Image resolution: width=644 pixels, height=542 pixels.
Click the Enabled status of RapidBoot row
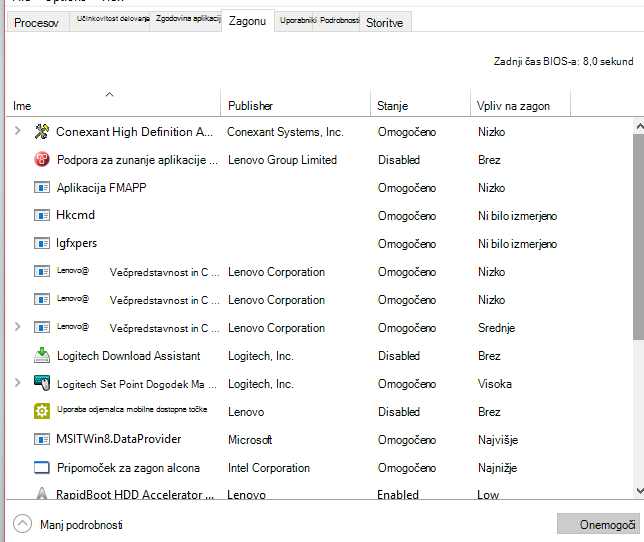pos(398,494)
